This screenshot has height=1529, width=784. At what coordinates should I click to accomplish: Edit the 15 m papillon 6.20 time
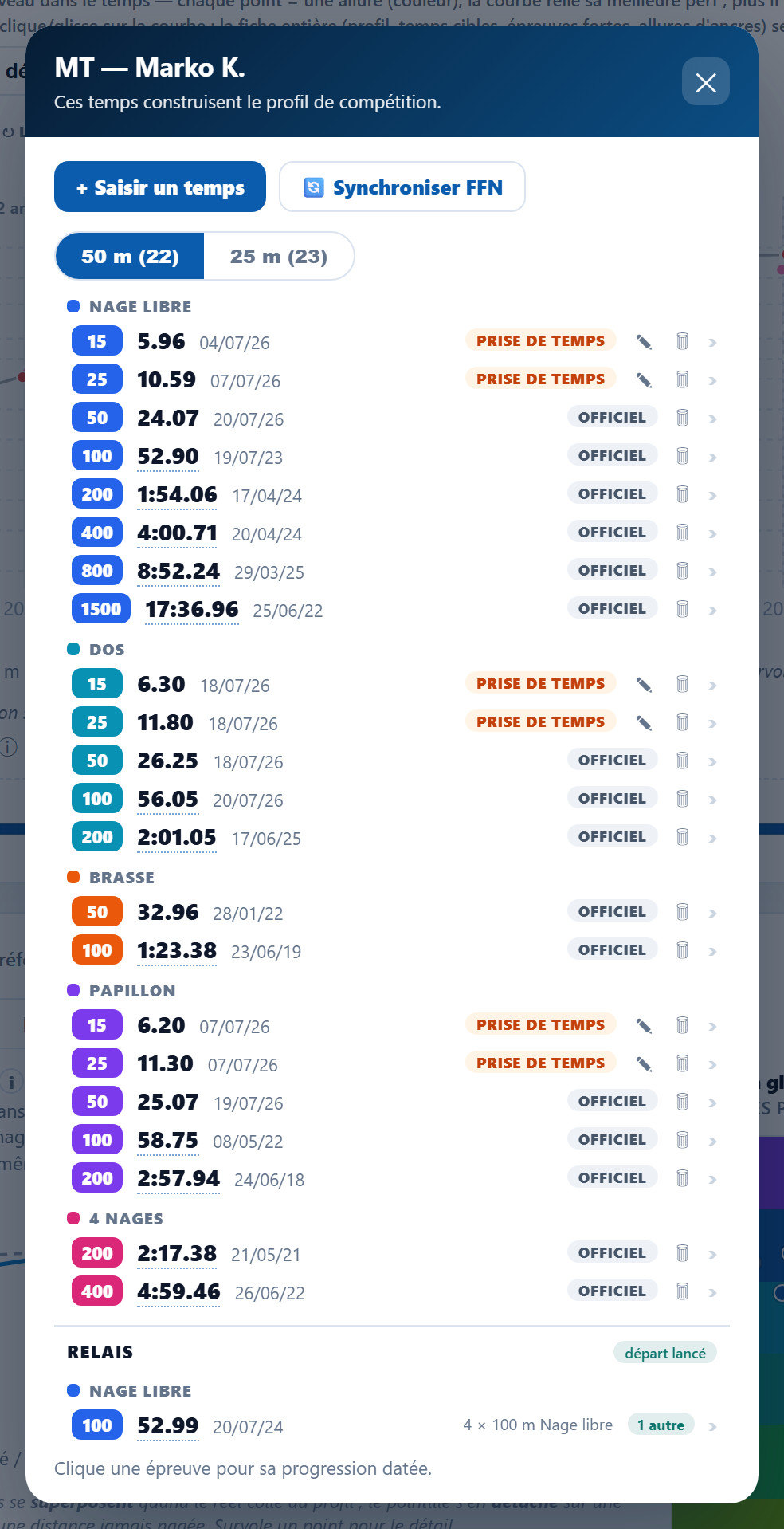644,1026
